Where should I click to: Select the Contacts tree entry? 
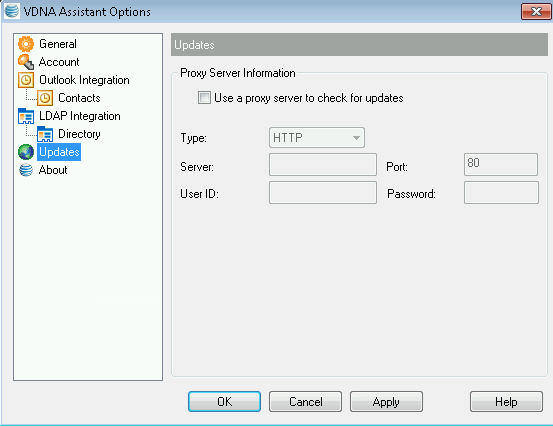(79, 98)
